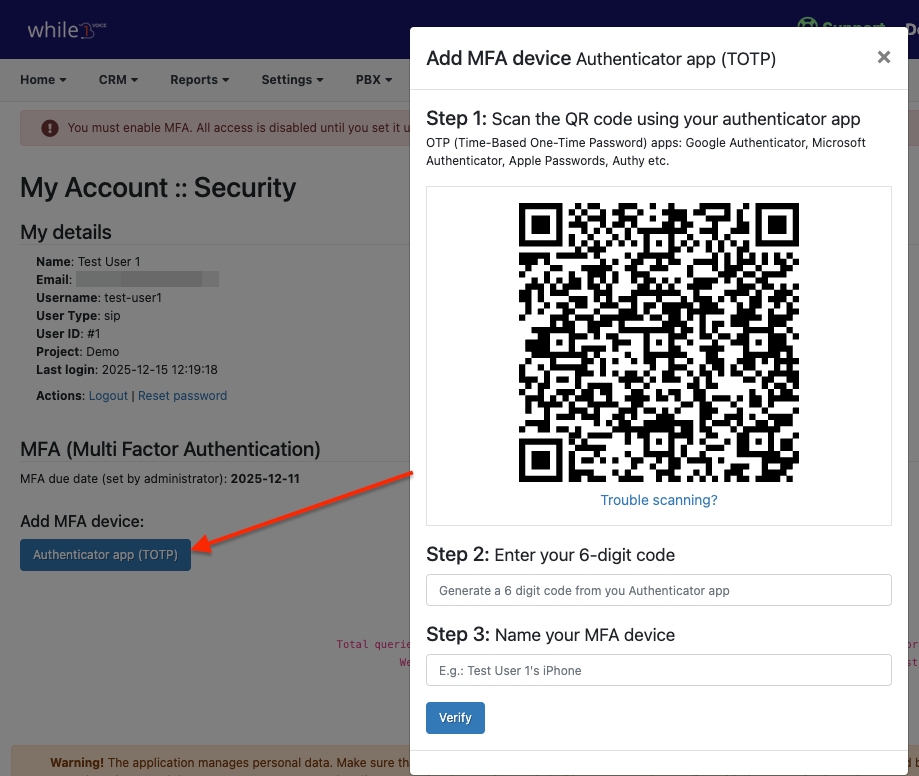Click the My Account :: Security heading

point(158,188)
